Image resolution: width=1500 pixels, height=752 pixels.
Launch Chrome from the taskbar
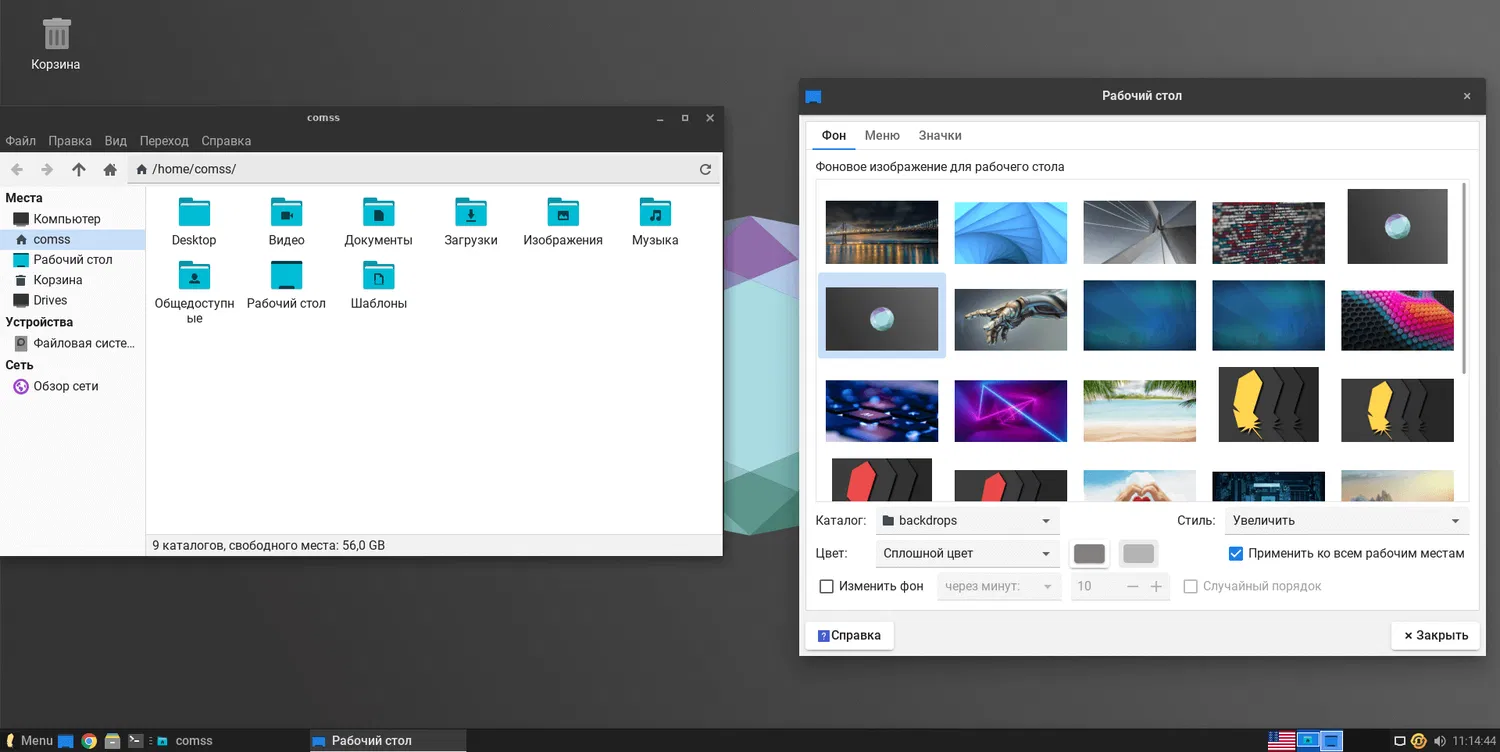89,741
